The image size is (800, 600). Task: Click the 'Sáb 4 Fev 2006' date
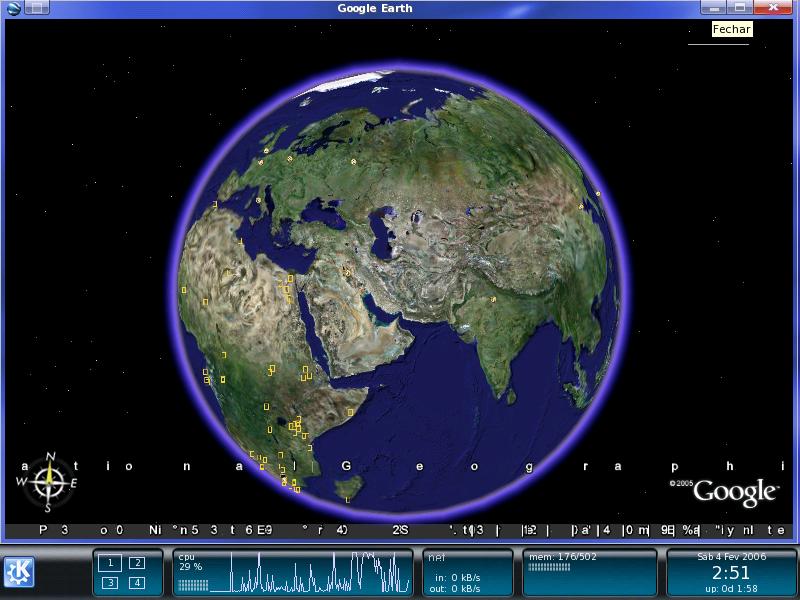732,557
